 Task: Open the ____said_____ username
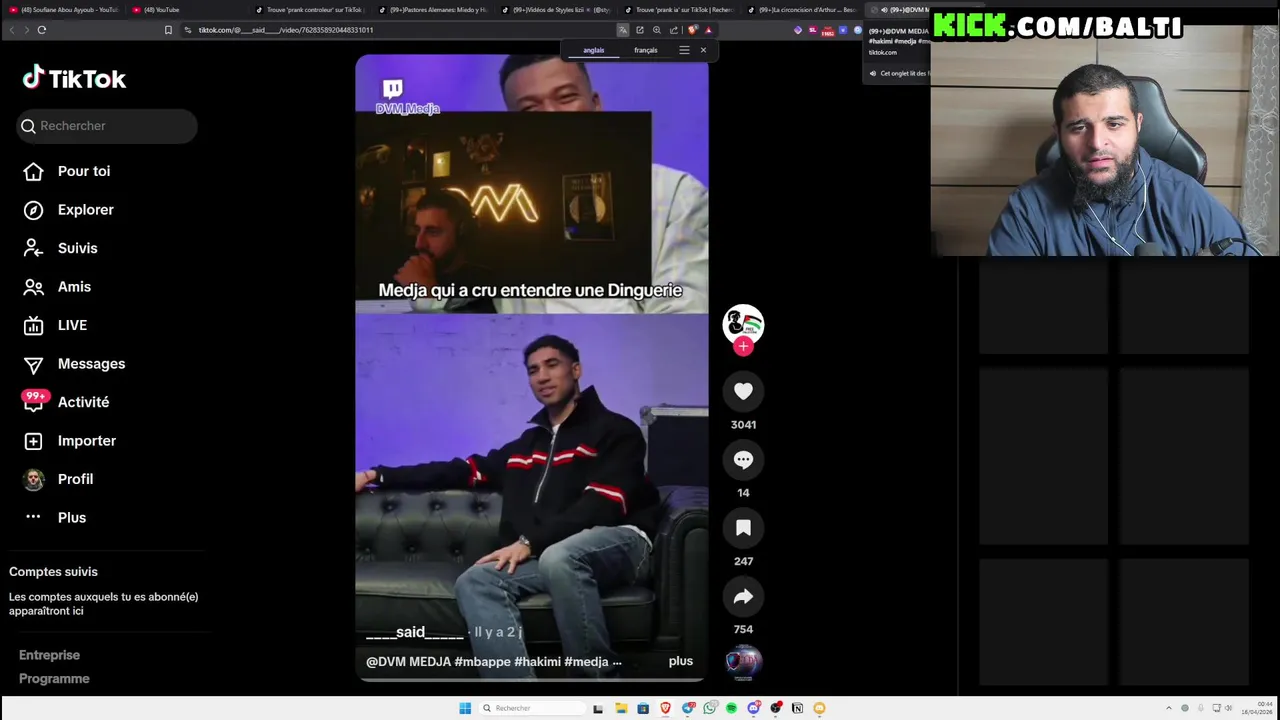coord(415,632)
